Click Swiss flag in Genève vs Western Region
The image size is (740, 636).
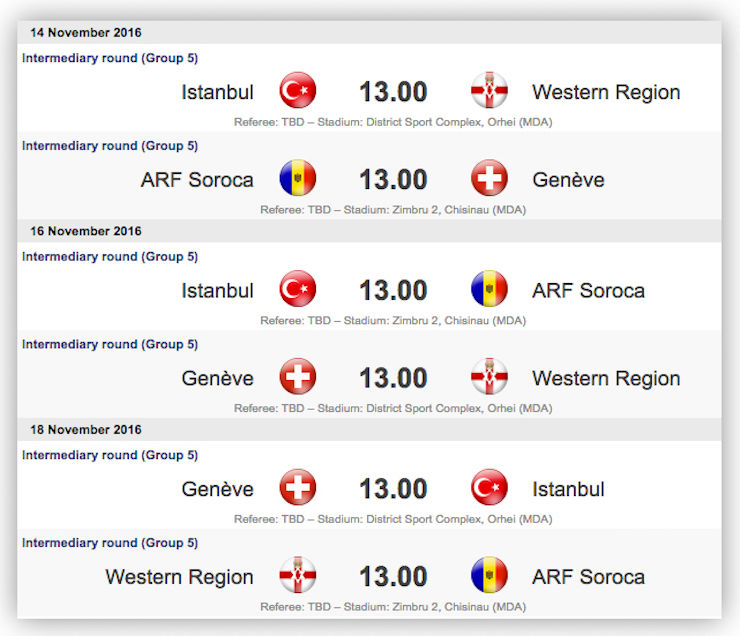coord(298,377)
